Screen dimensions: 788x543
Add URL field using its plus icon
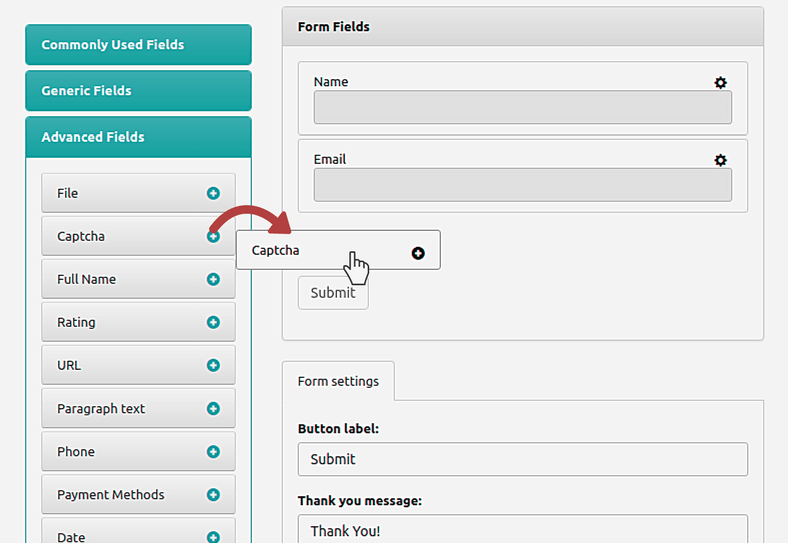click(213, 365)
